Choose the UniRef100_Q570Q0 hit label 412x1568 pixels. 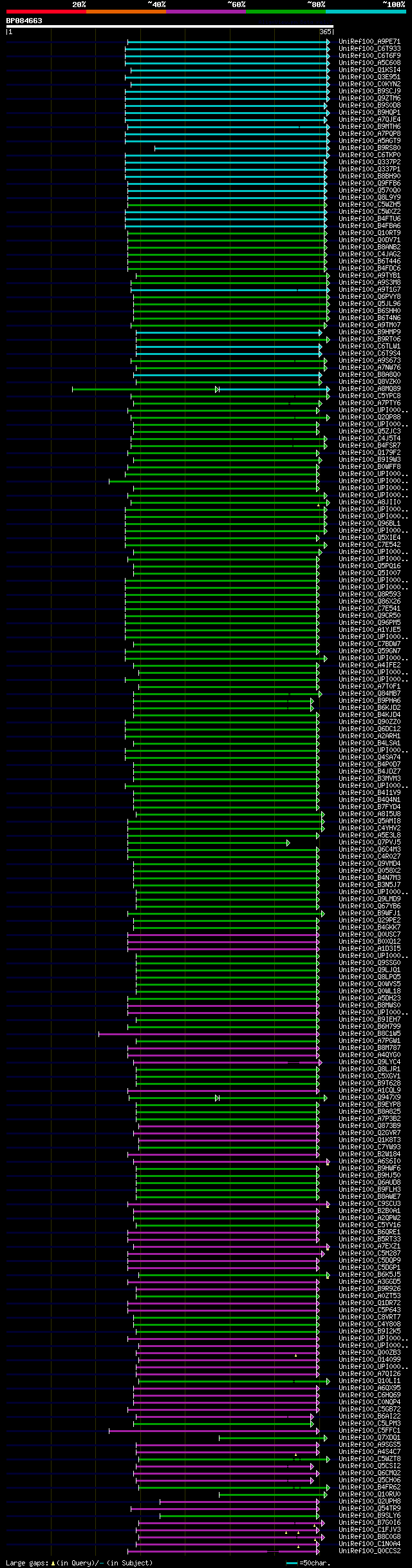tap(370, 191)
